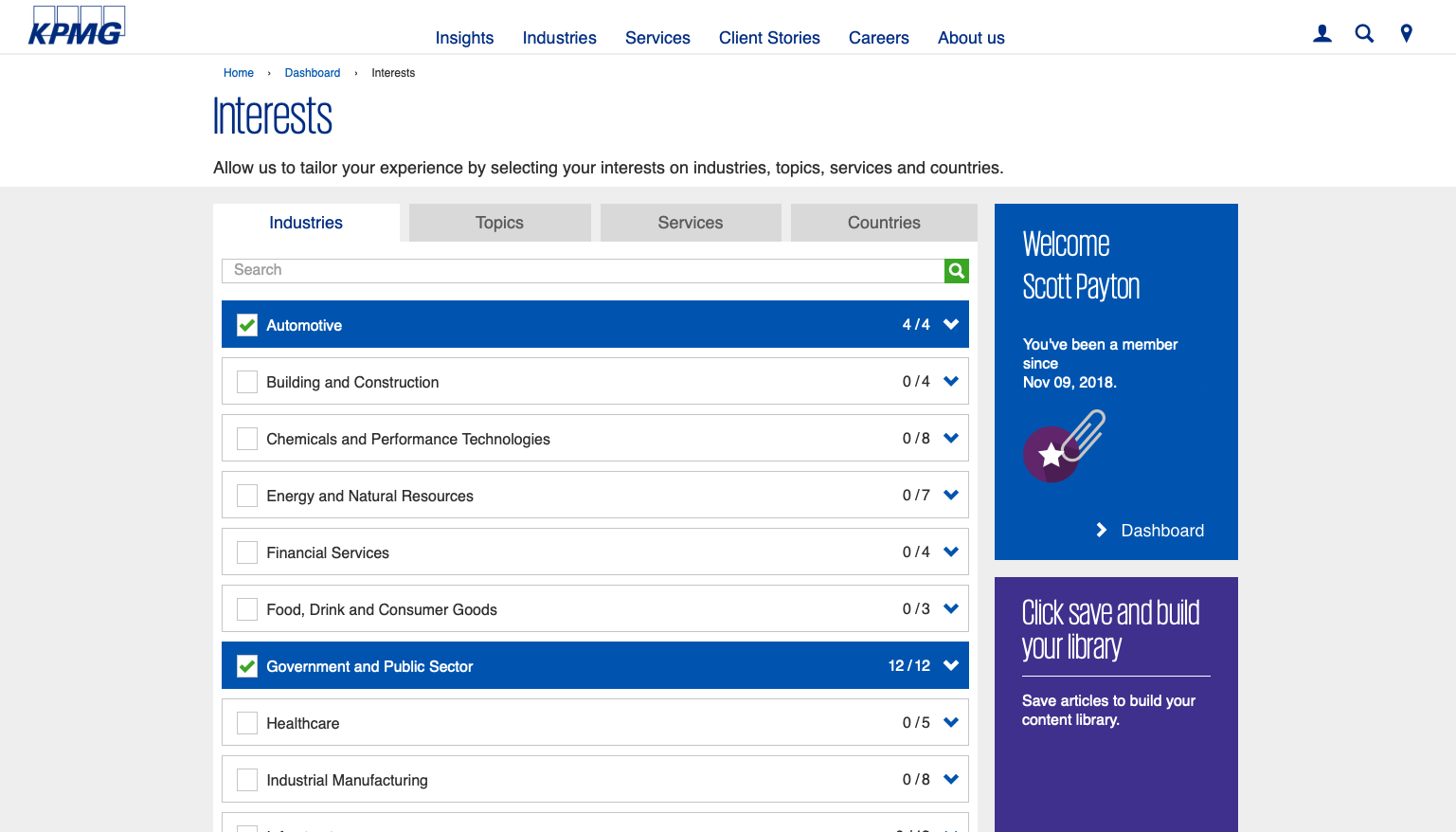Check the Financial Services checkbox

(247, 552)
